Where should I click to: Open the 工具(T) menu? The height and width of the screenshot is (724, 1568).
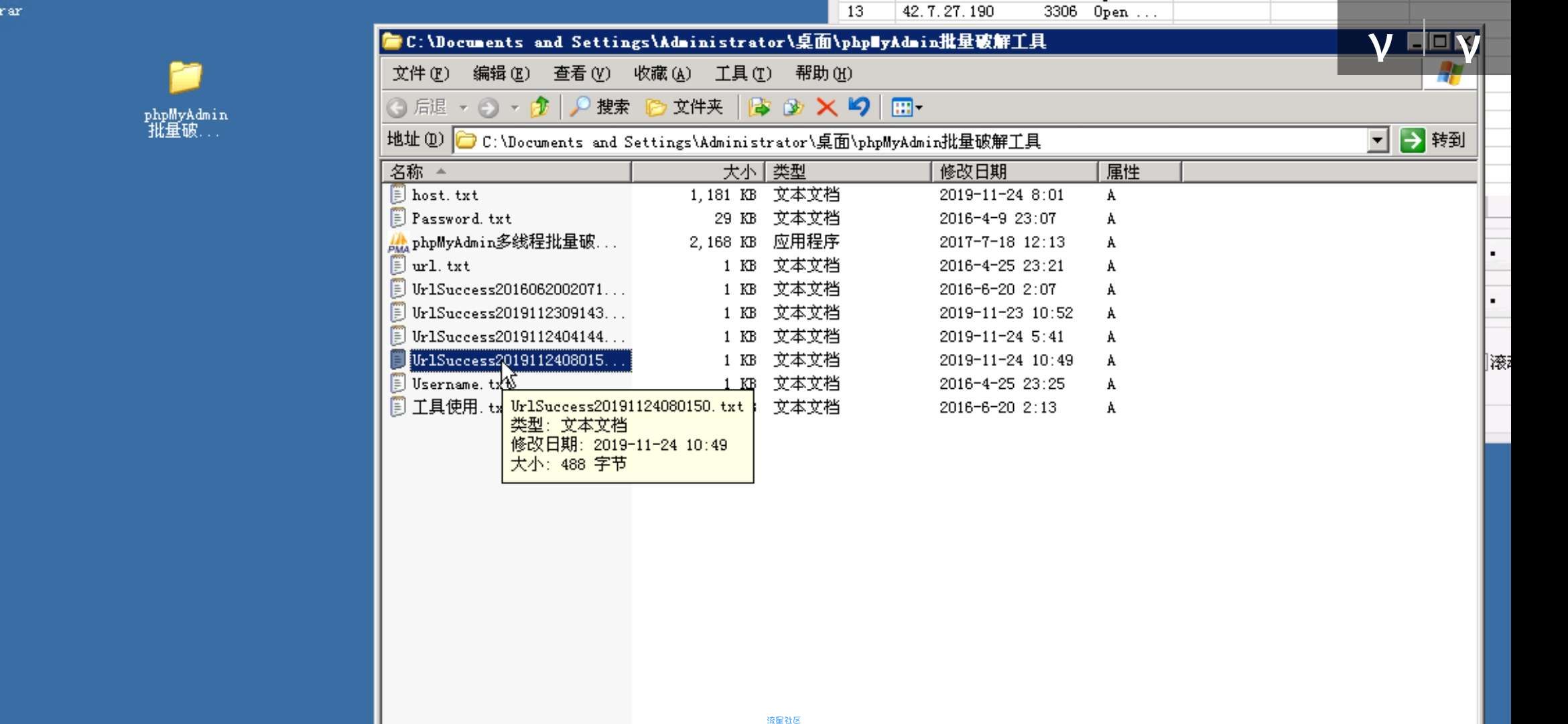click(742, 73)
